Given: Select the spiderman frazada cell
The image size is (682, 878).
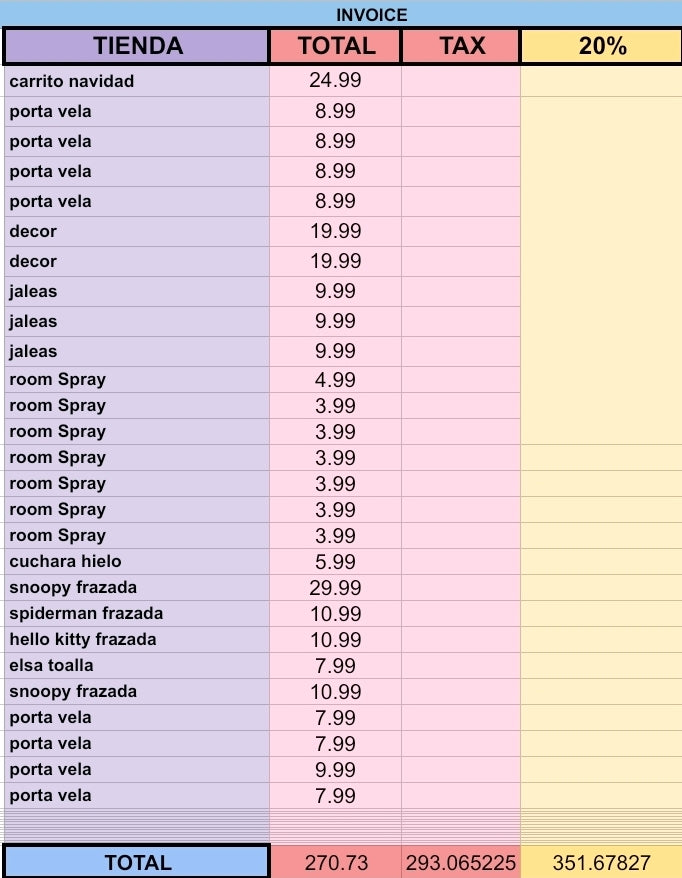Looking at the screenshot, I should pyautogui.click(x=137, y=614).
